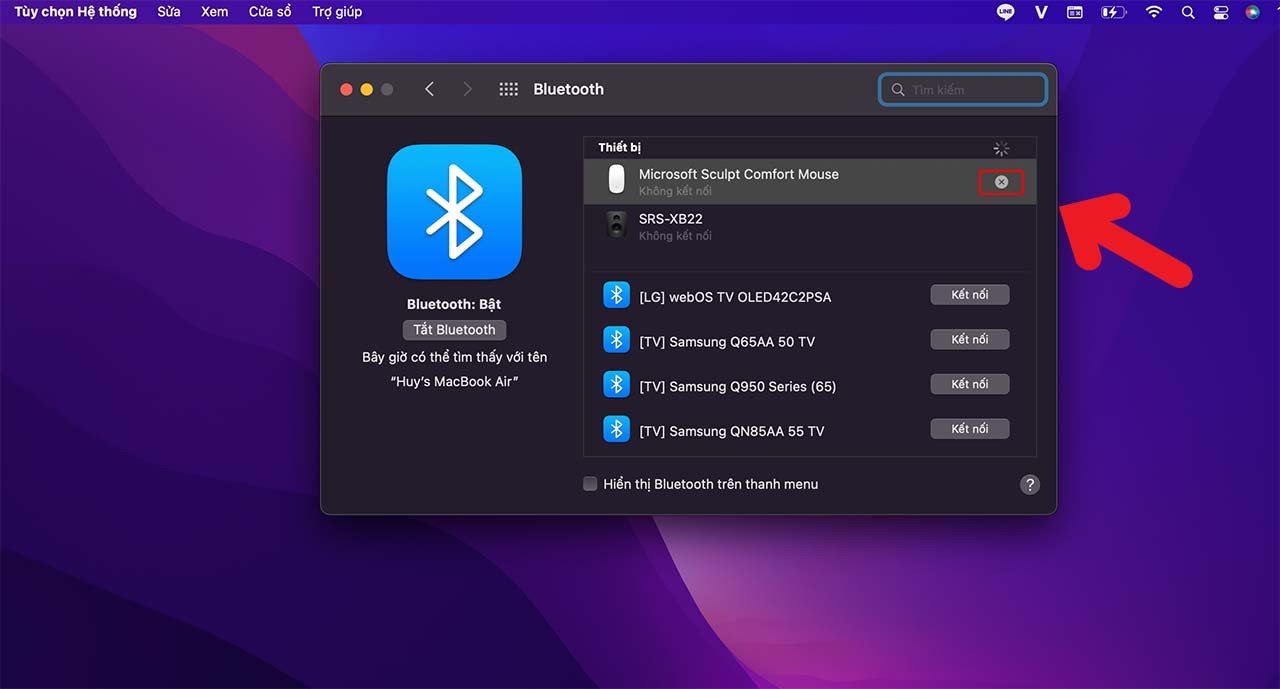This screenshot has width=1280, height=689.
Task: Open the LINE icon in the menu bar
Action: [1005, 12]
